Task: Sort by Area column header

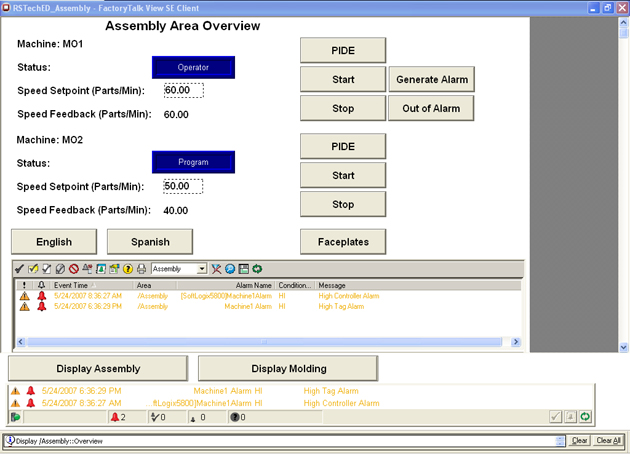Action: click(155, 285)
